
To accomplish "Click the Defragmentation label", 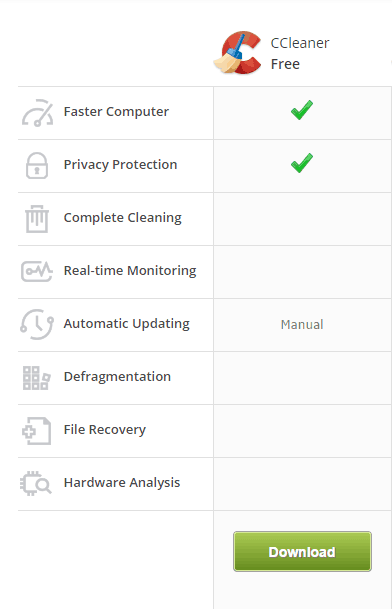I will click(x=117, y=377).
